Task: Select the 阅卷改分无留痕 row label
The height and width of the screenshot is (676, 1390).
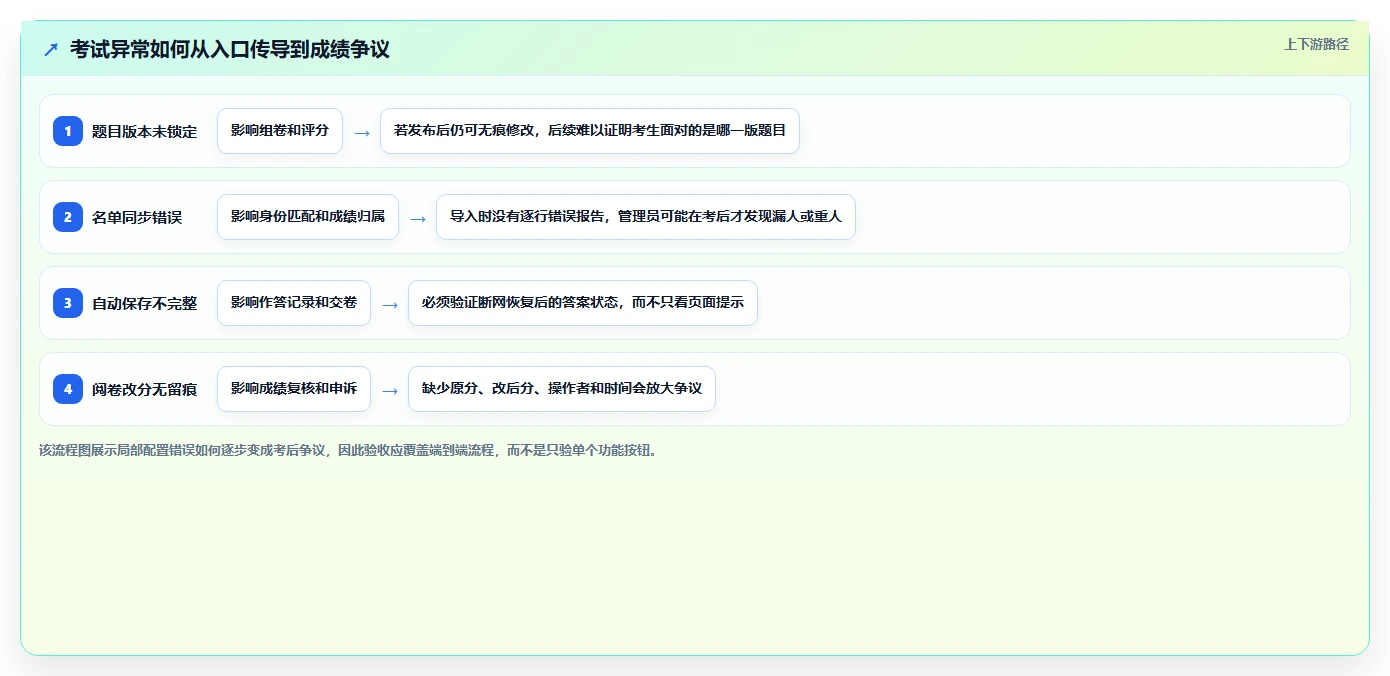Action: [x=144, y=389]
